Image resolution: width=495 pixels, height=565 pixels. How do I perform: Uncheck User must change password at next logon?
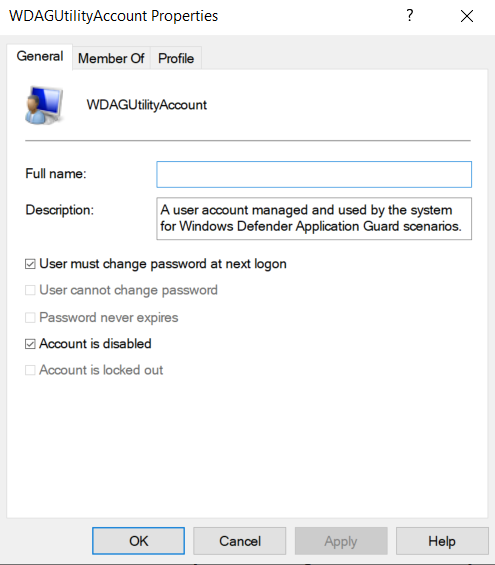pos(30,264)
